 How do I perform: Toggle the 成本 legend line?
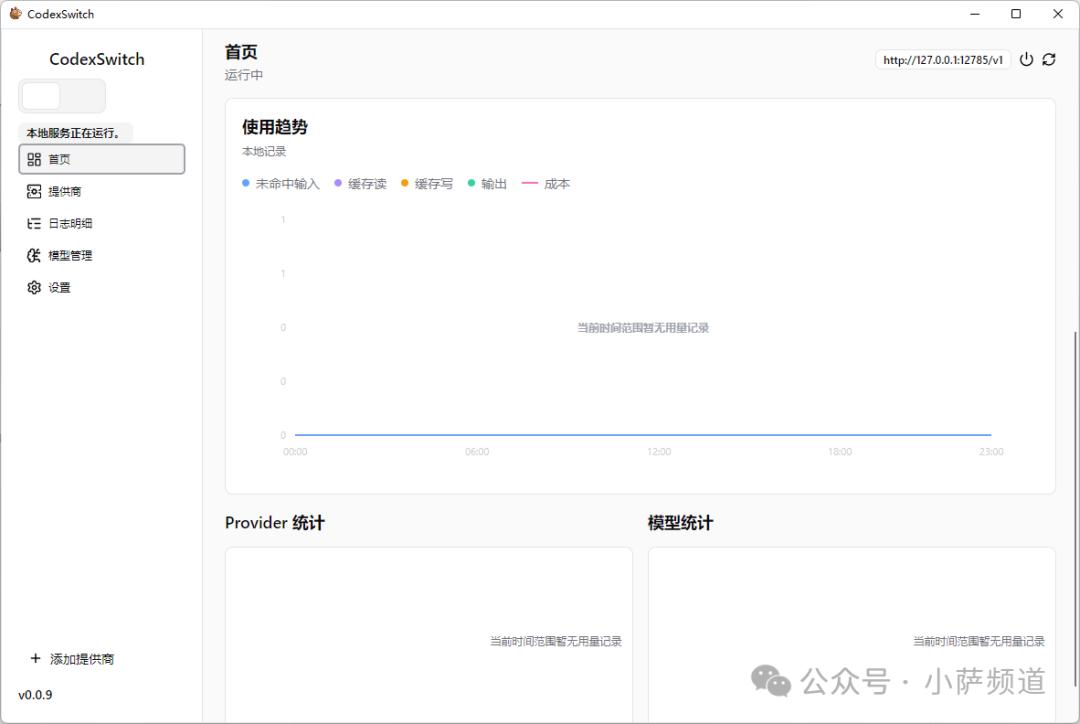546,184
